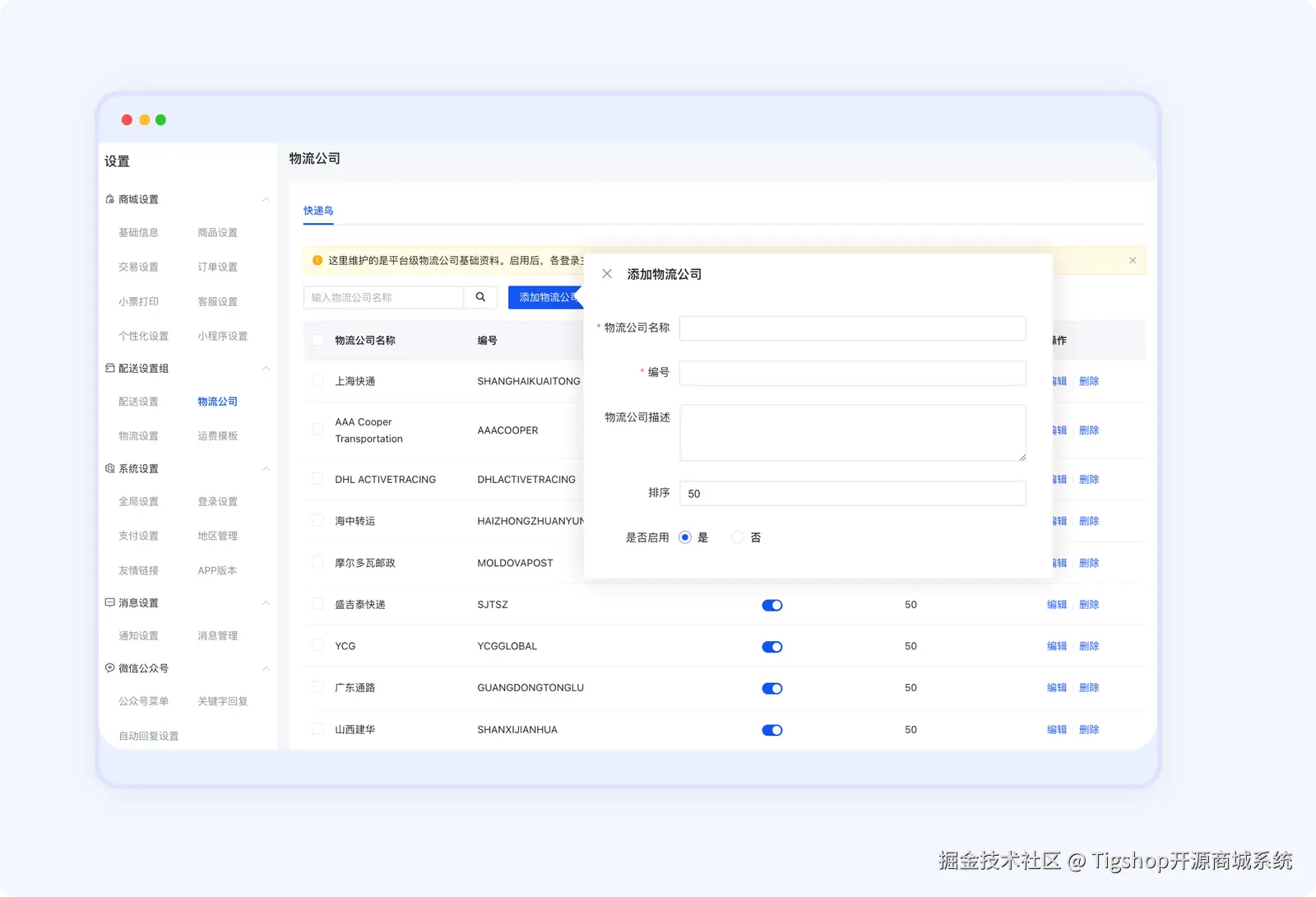
Task: Collapse the 消息设置 section chevron
Action: [266, 602]
